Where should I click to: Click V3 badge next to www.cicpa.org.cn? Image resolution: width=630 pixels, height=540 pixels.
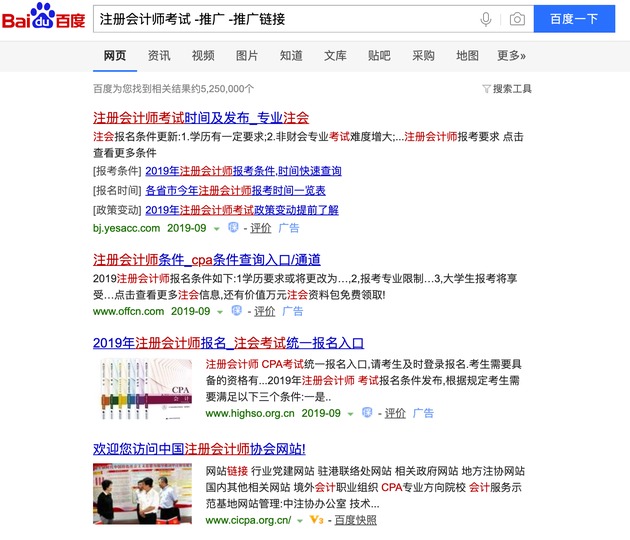[x=317, y=520]
